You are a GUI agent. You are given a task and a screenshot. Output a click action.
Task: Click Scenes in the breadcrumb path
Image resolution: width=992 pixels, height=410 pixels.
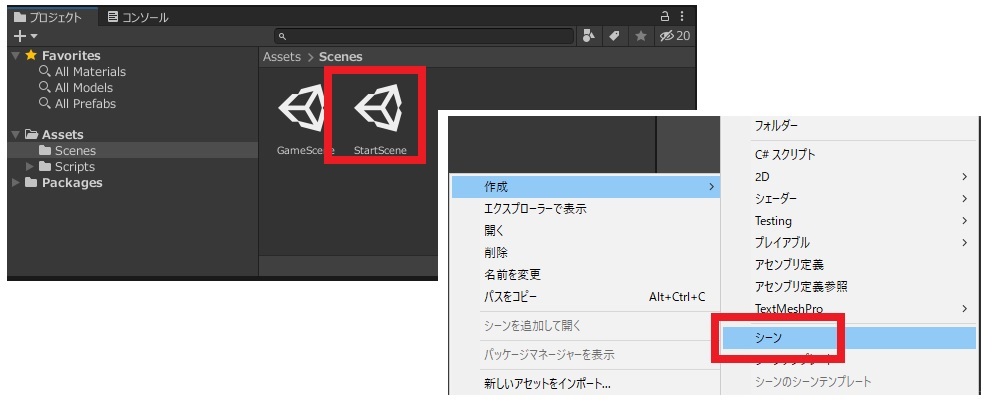(x=340, y=56)
